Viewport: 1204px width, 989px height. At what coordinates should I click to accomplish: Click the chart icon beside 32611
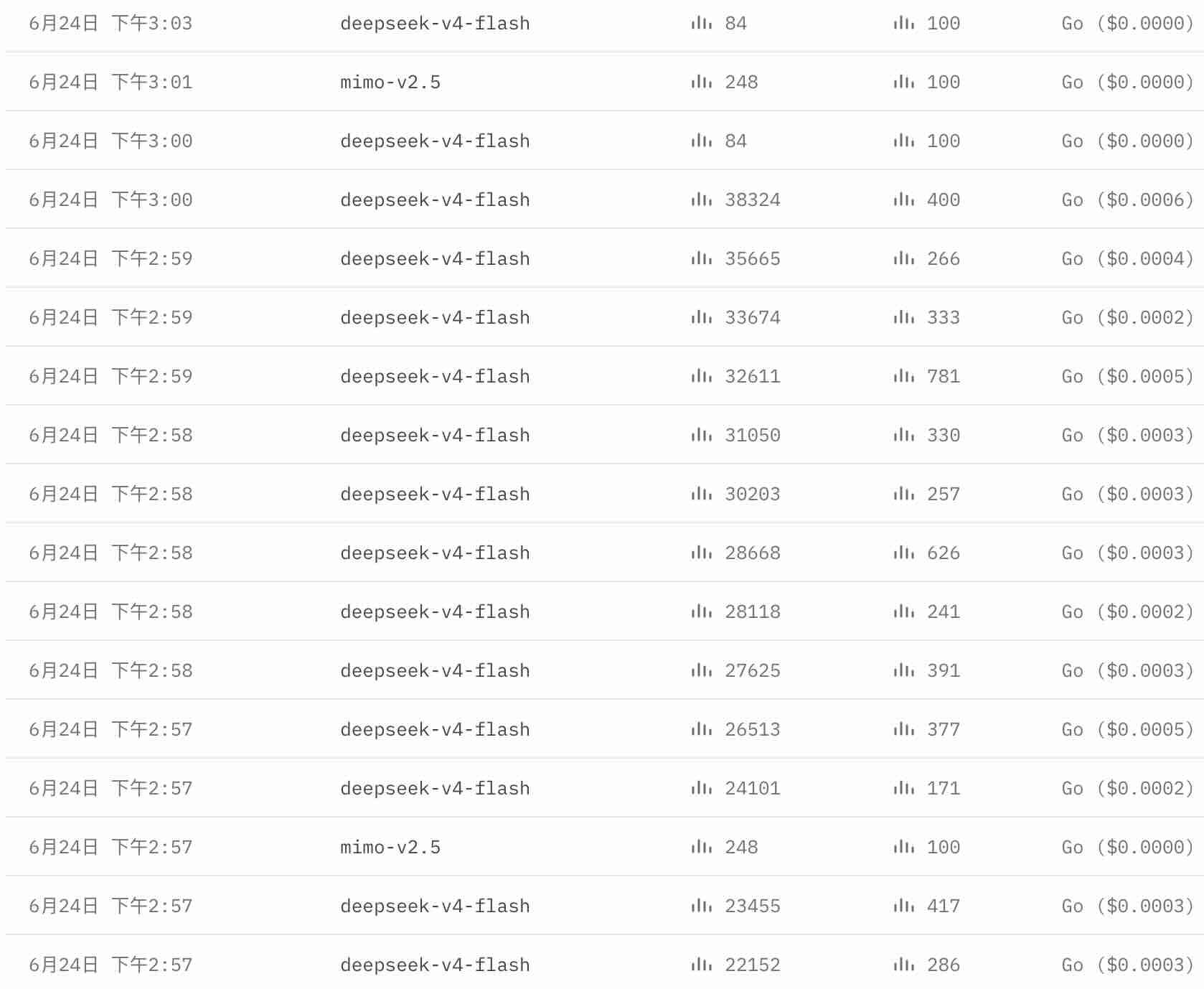701,376
